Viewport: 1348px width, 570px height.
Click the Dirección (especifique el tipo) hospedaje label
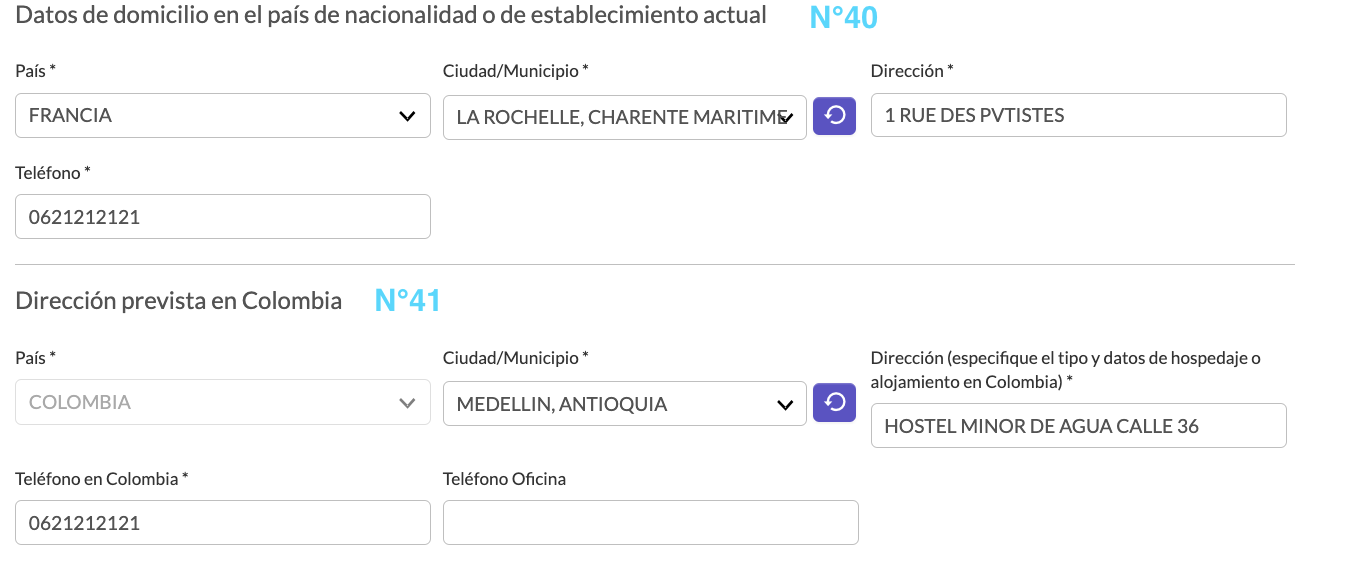[1066, 369]
